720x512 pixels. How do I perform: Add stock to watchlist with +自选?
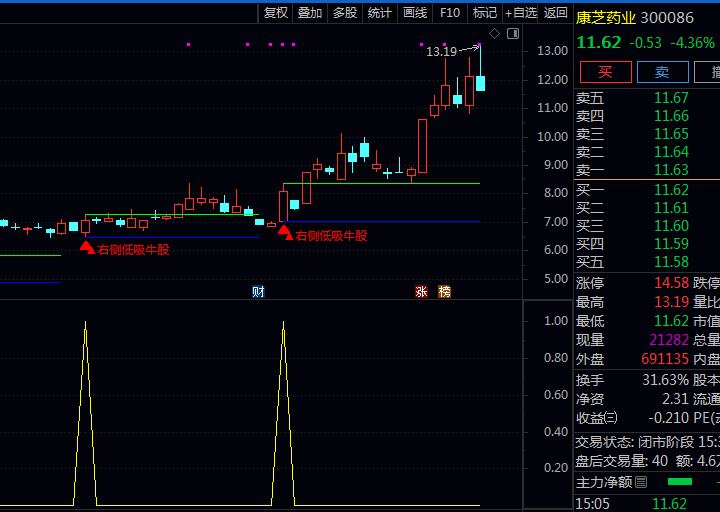click(x=521, y=12)
